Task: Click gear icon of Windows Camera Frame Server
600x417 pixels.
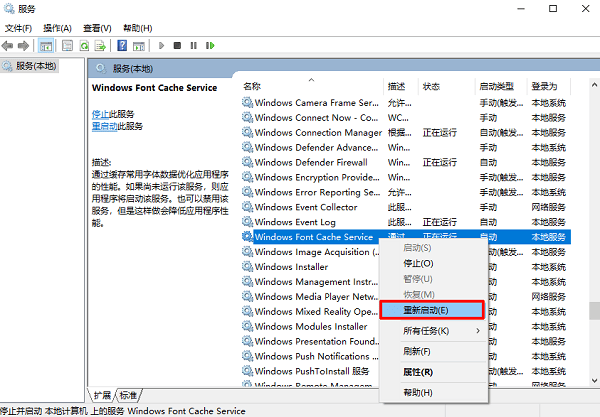Action: (248, 103)
